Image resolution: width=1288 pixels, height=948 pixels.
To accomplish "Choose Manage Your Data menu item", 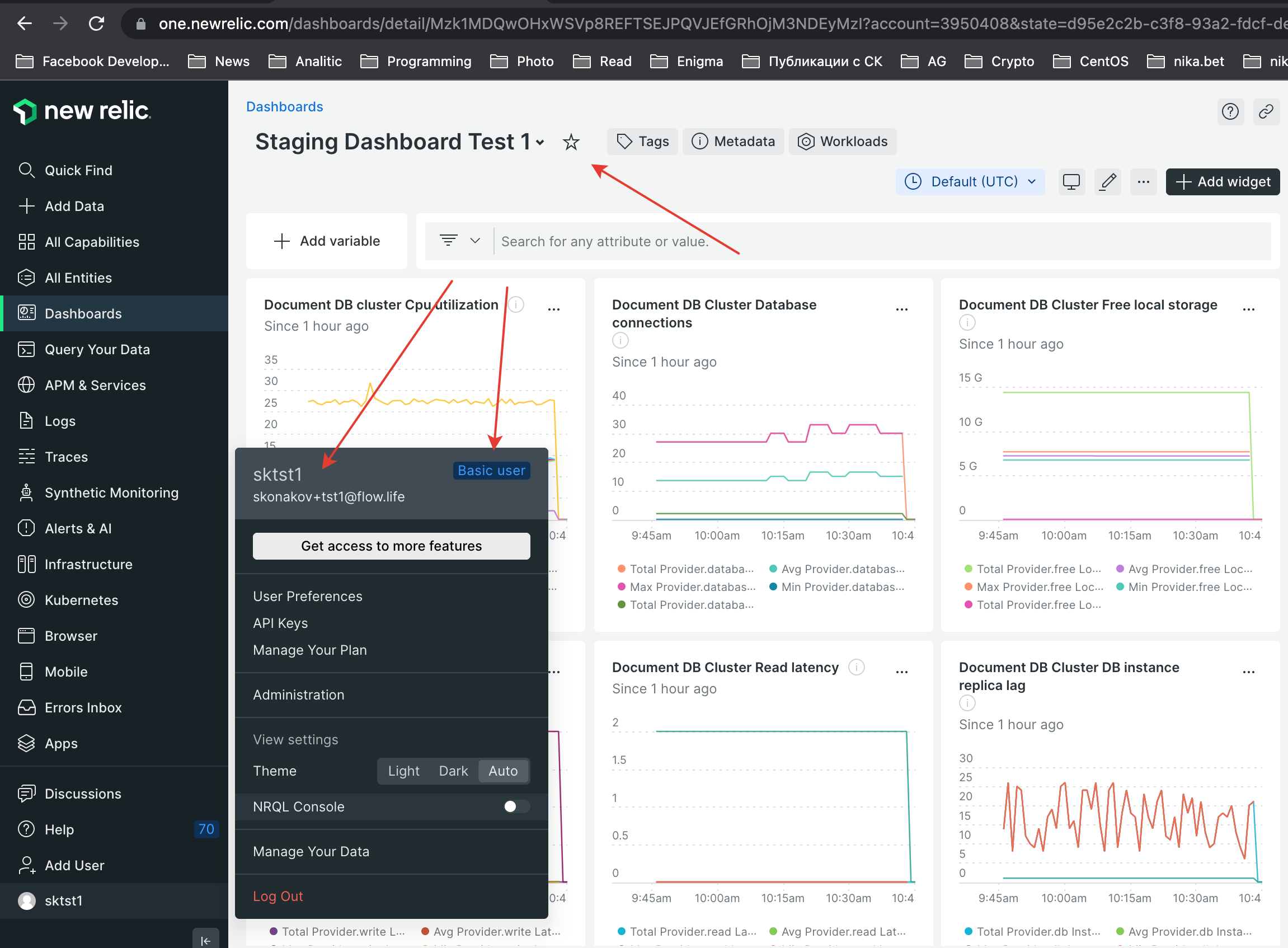I will tap(311, 852).
